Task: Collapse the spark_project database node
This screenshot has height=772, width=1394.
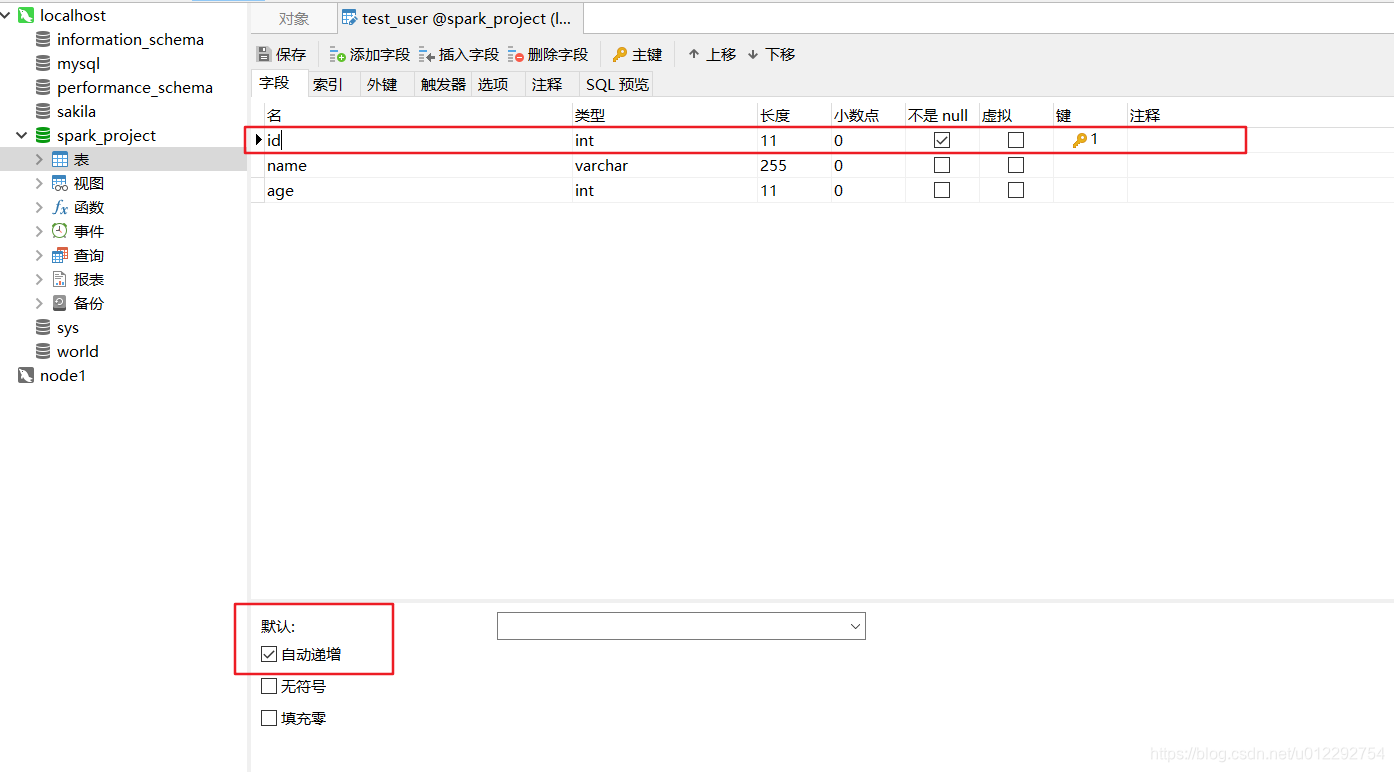Action: 22,135
